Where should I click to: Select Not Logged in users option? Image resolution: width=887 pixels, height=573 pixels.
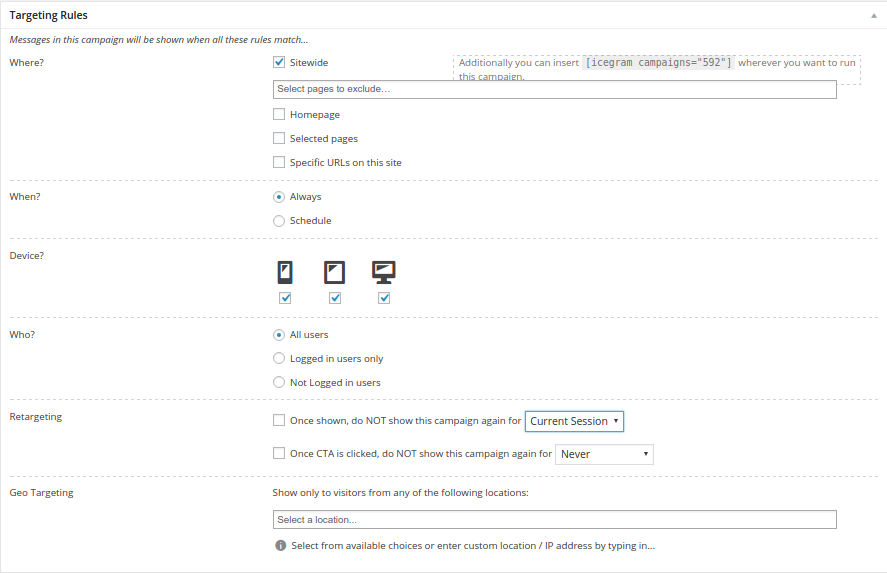pos(279,382)
